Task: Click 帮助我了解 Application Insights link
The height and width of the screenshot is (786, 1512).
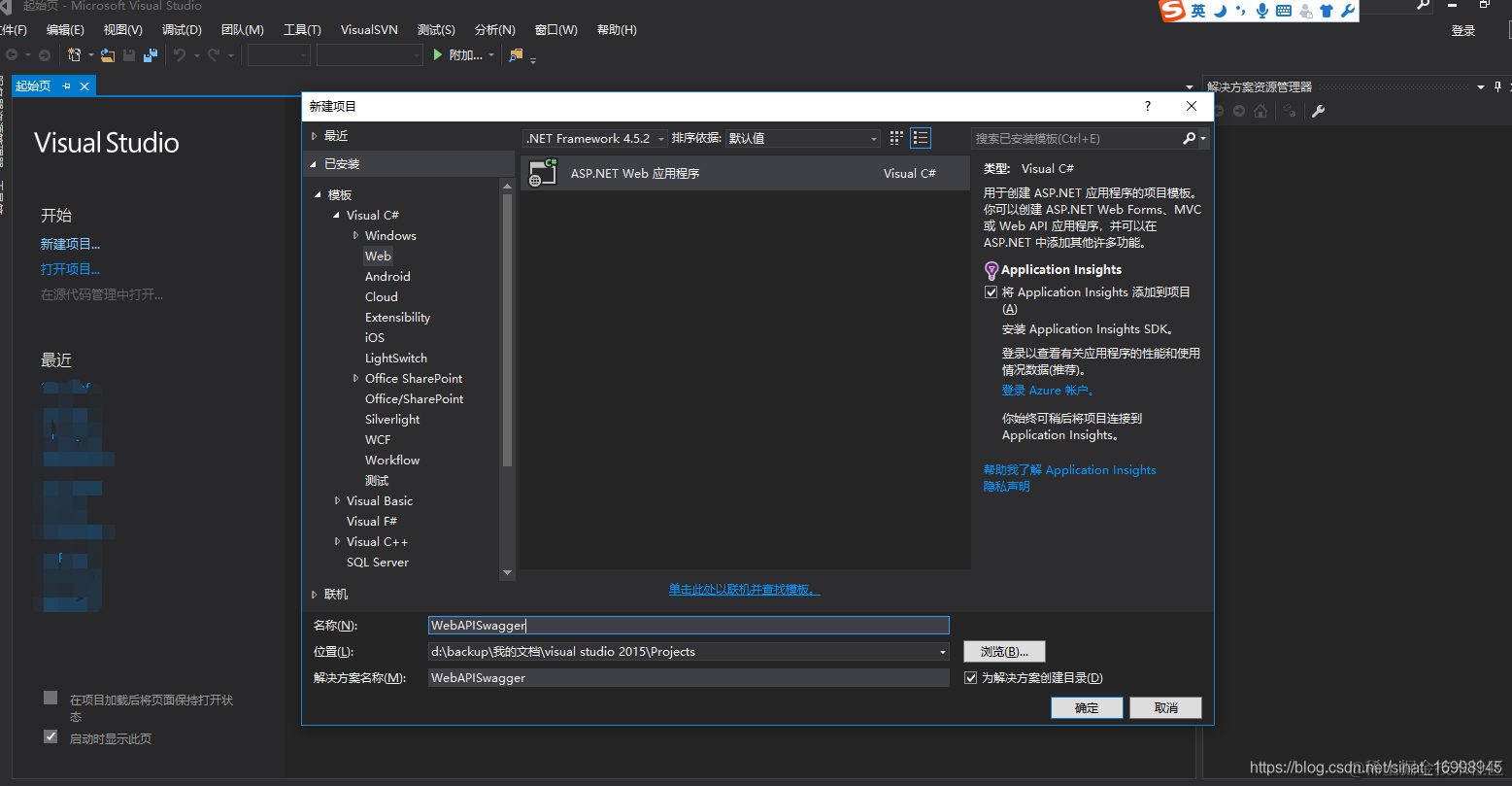Action: coord(1069,470)
